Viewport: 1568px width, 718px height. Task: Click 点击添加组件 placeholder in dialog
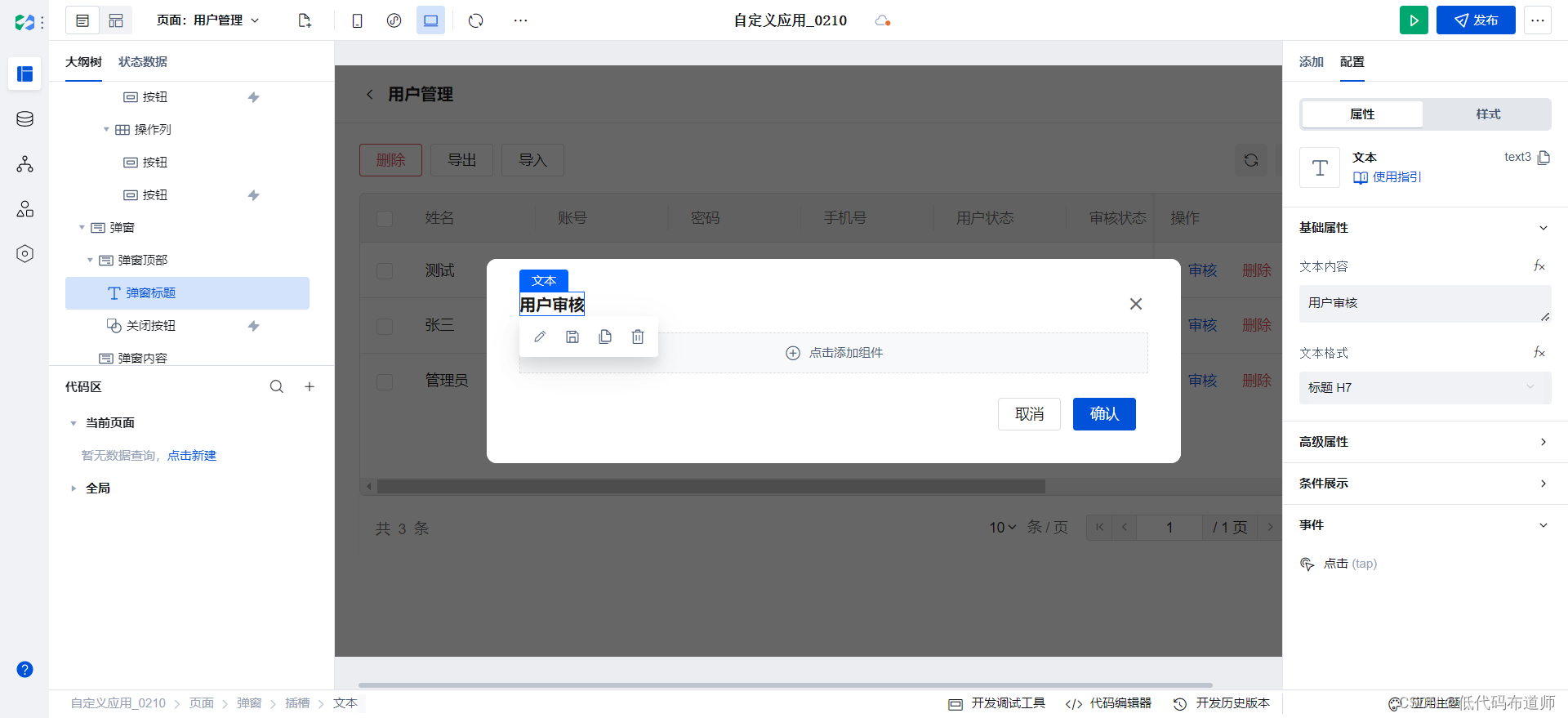pyautogui.click(x=834, y=353)
